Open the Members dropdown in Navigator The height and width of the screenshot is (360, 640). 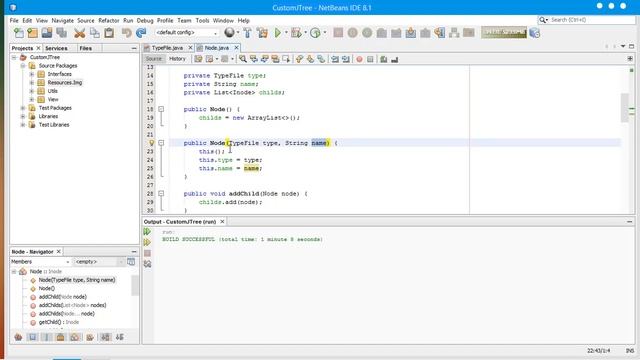[x=40, y=262]
